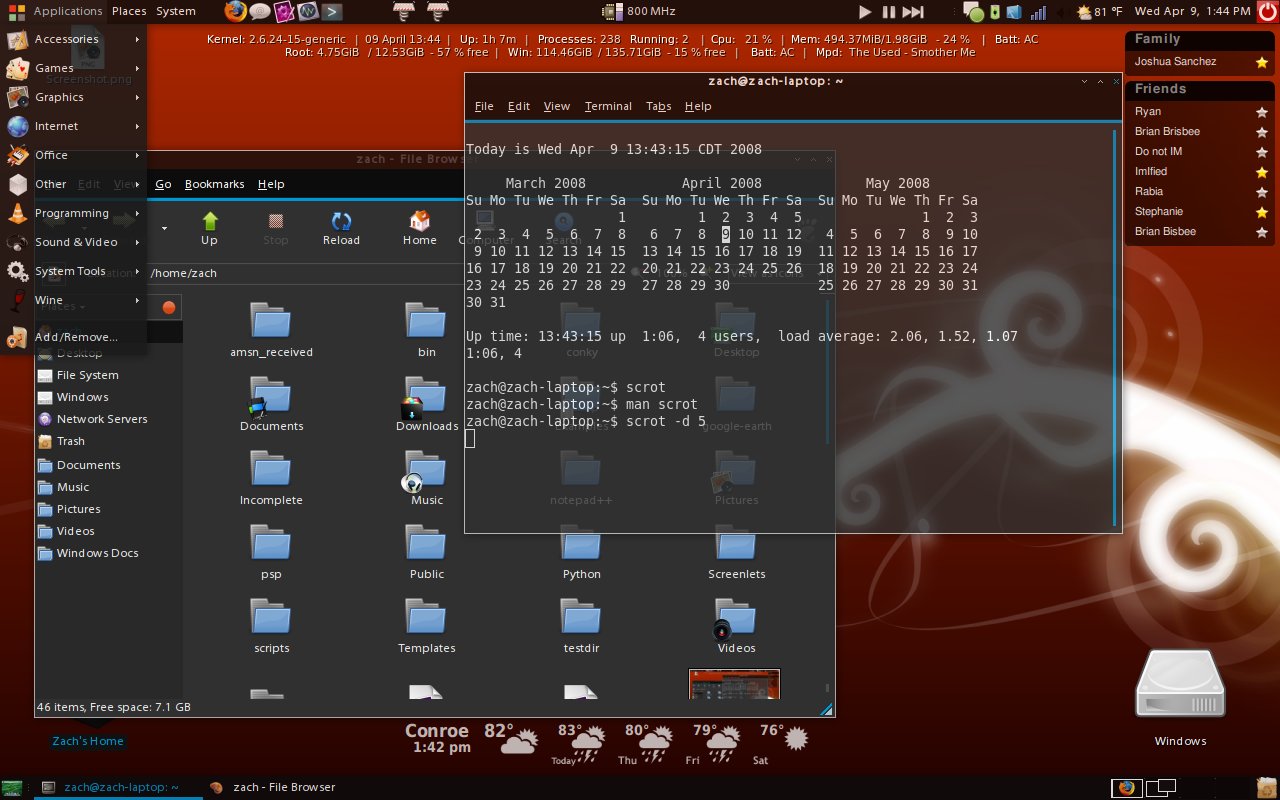
Task: Expand the Sound & Video submenu
Action: point(75,242)
